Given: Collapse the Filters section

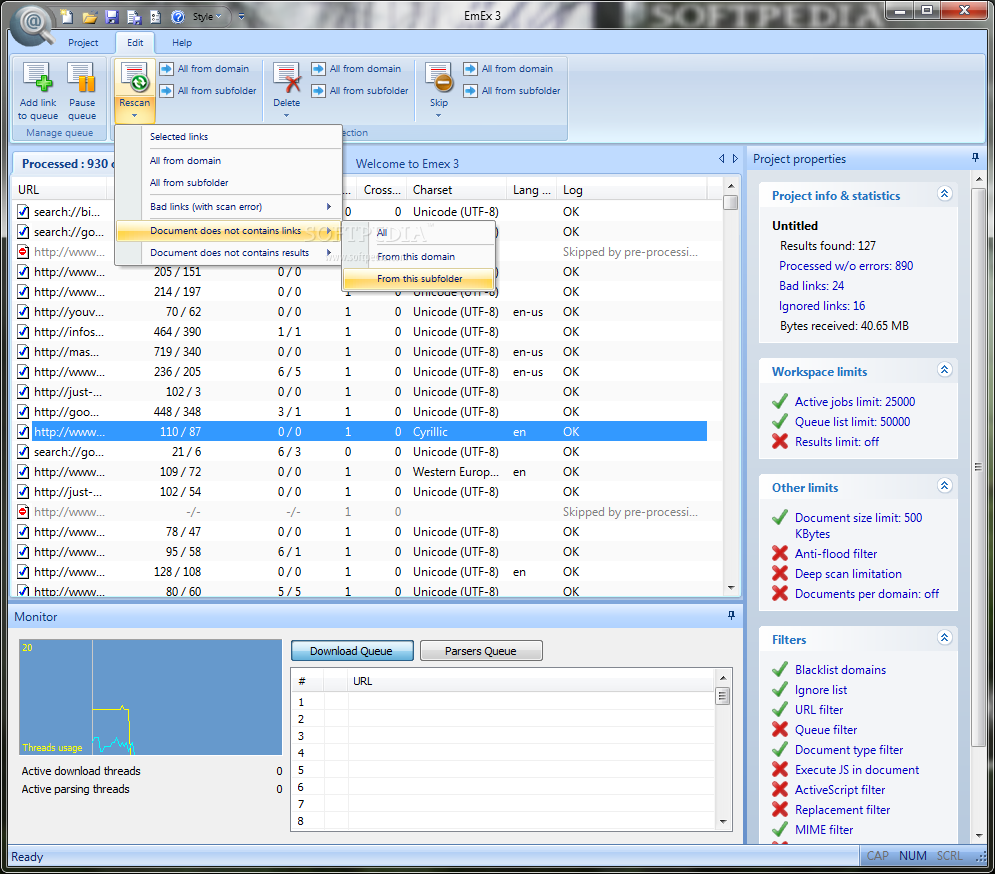Looking at the screenshot, I should point(944,637).
